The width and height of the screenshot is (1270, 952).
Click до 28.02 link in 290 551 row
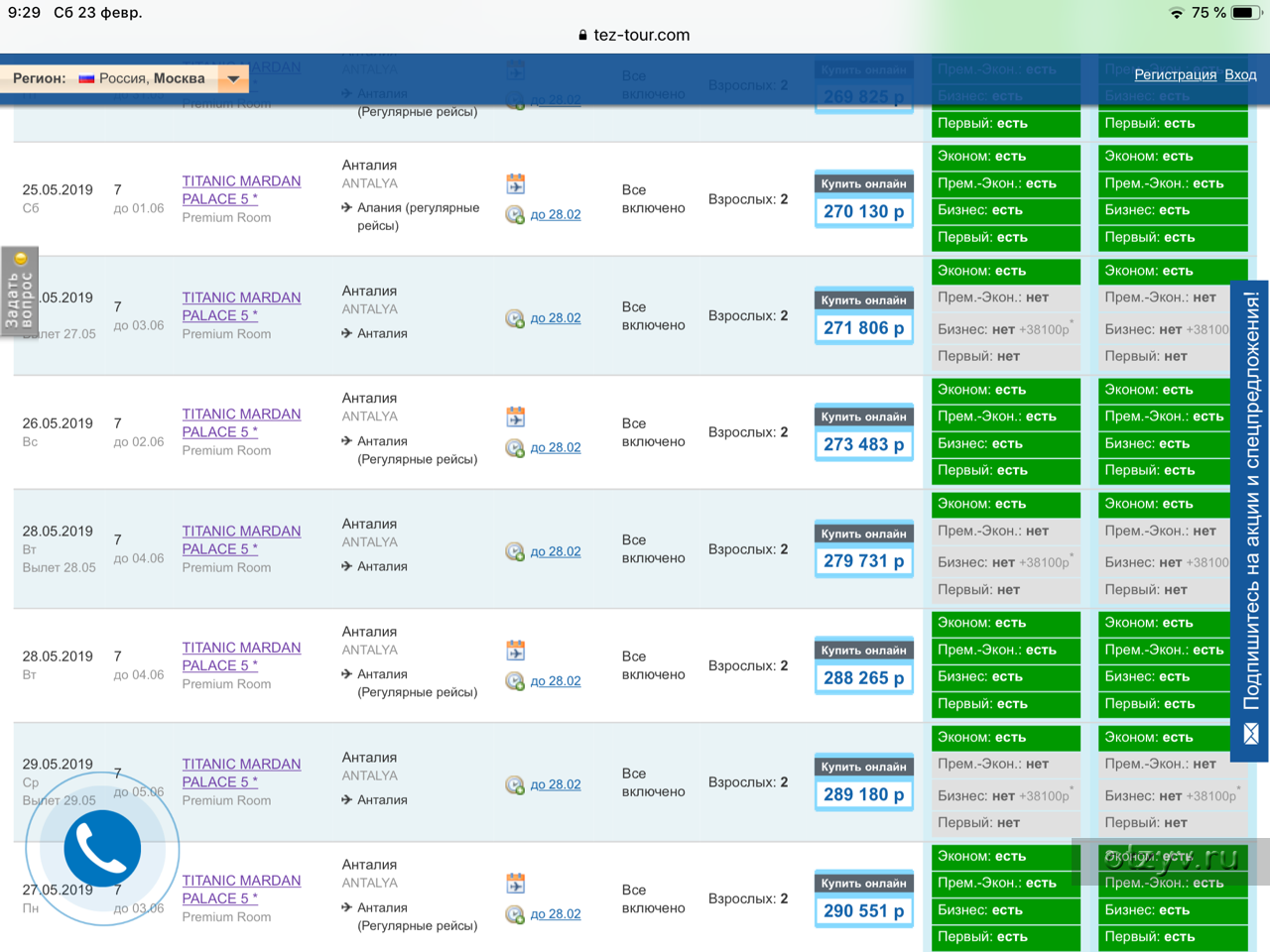tap(556, 914)
